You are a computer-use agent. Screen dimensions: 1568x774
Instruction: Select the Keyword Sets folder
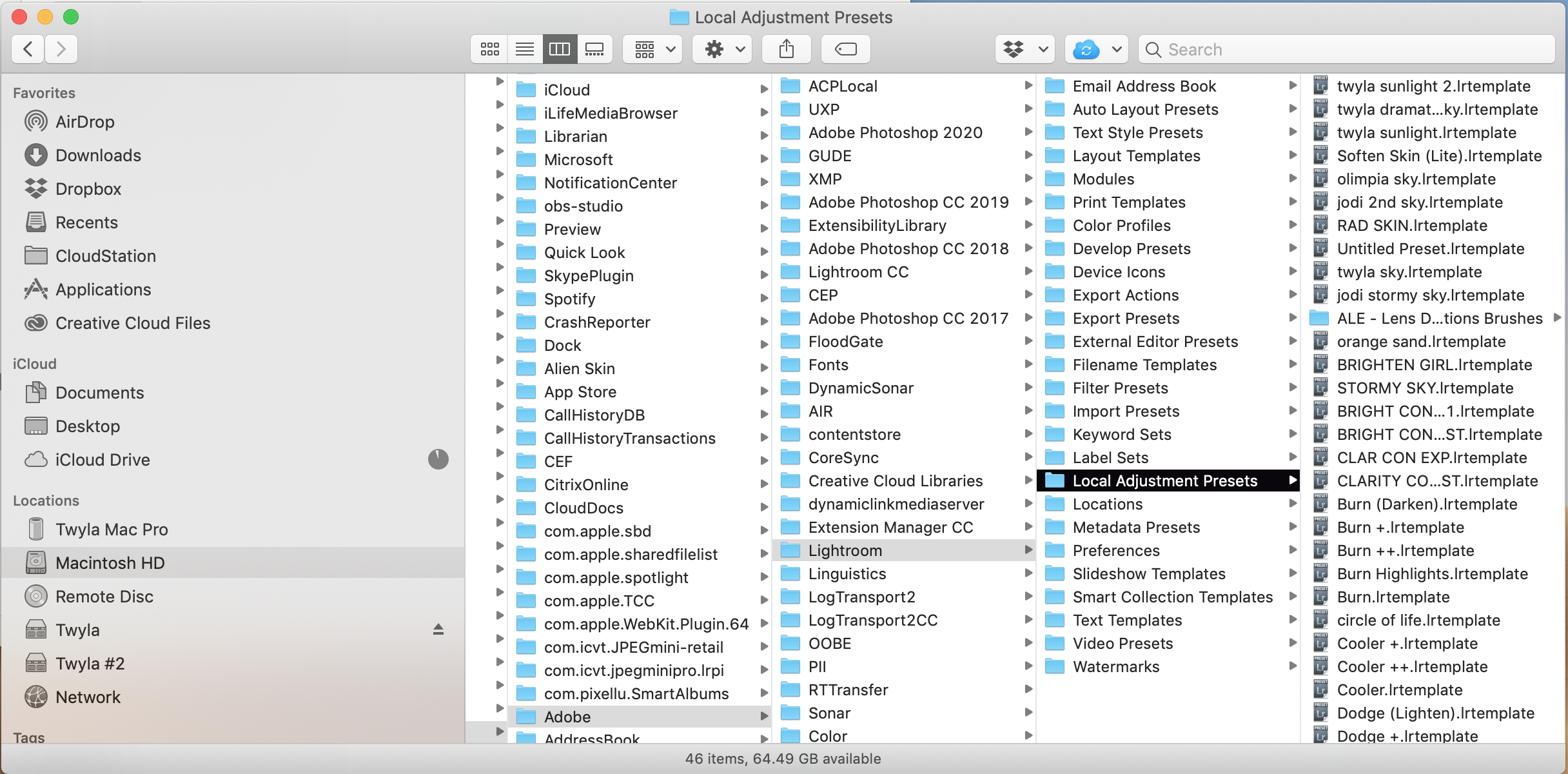pos(1122,434)
